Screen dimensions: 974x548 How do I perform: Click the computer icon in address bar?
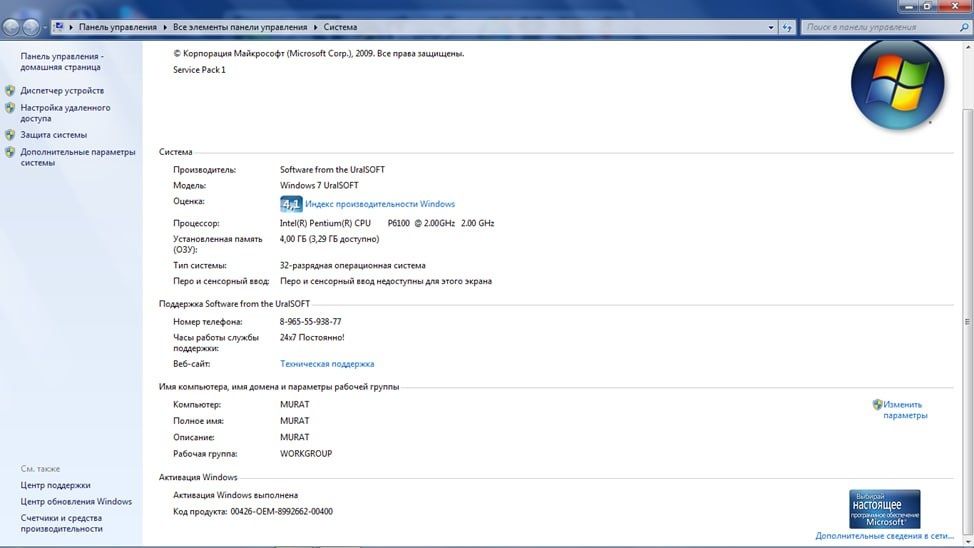[58, 27]
